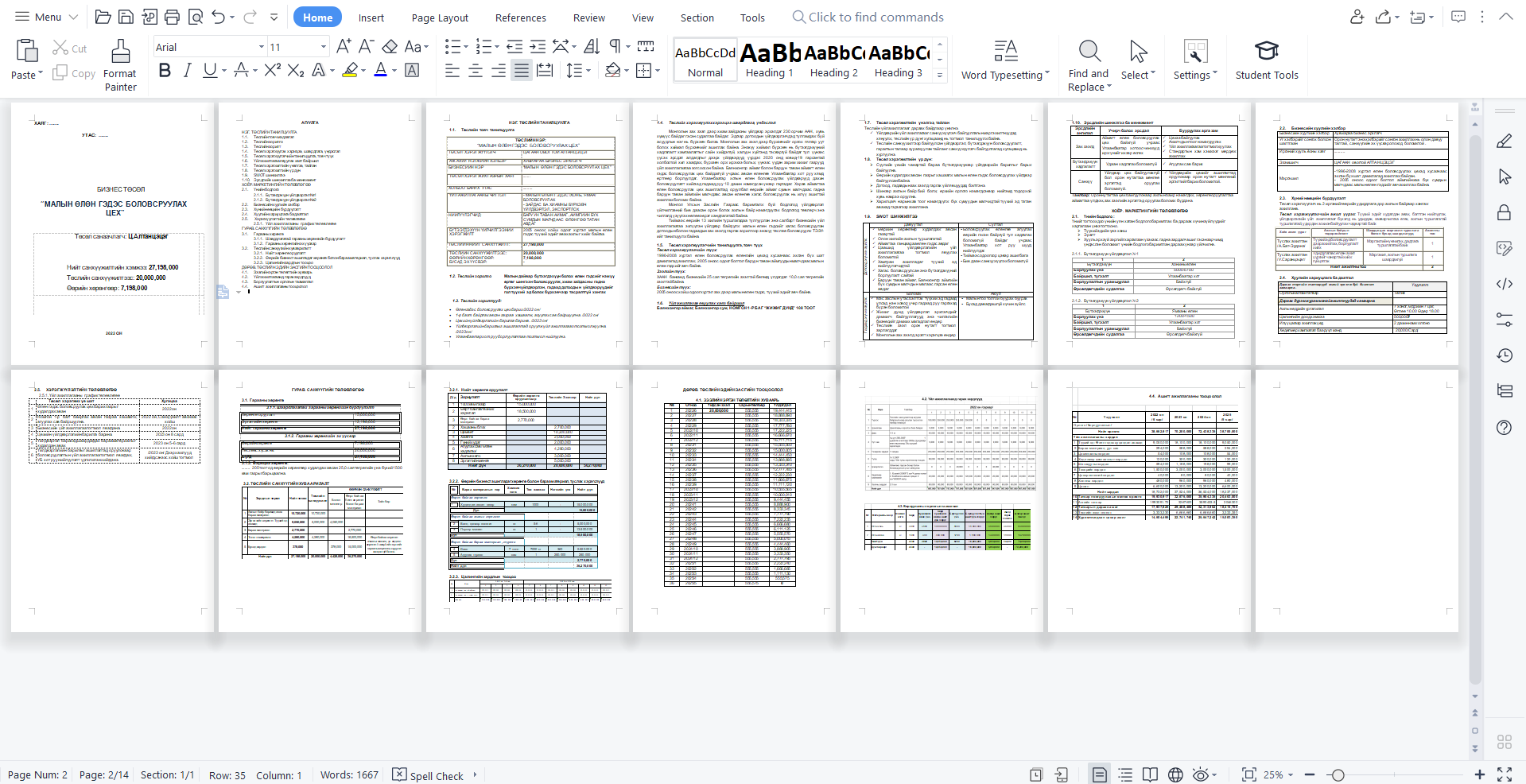Viewport: 1526px width, 784px height.
Task: Open the References tab
Action: click(x=520, y=17)
